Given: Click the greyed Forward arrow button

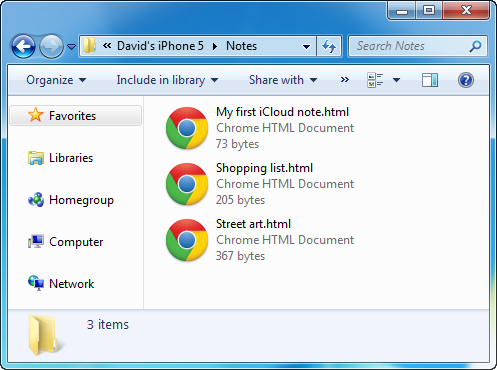Looking at the screenshot, I should click(51, 46).
